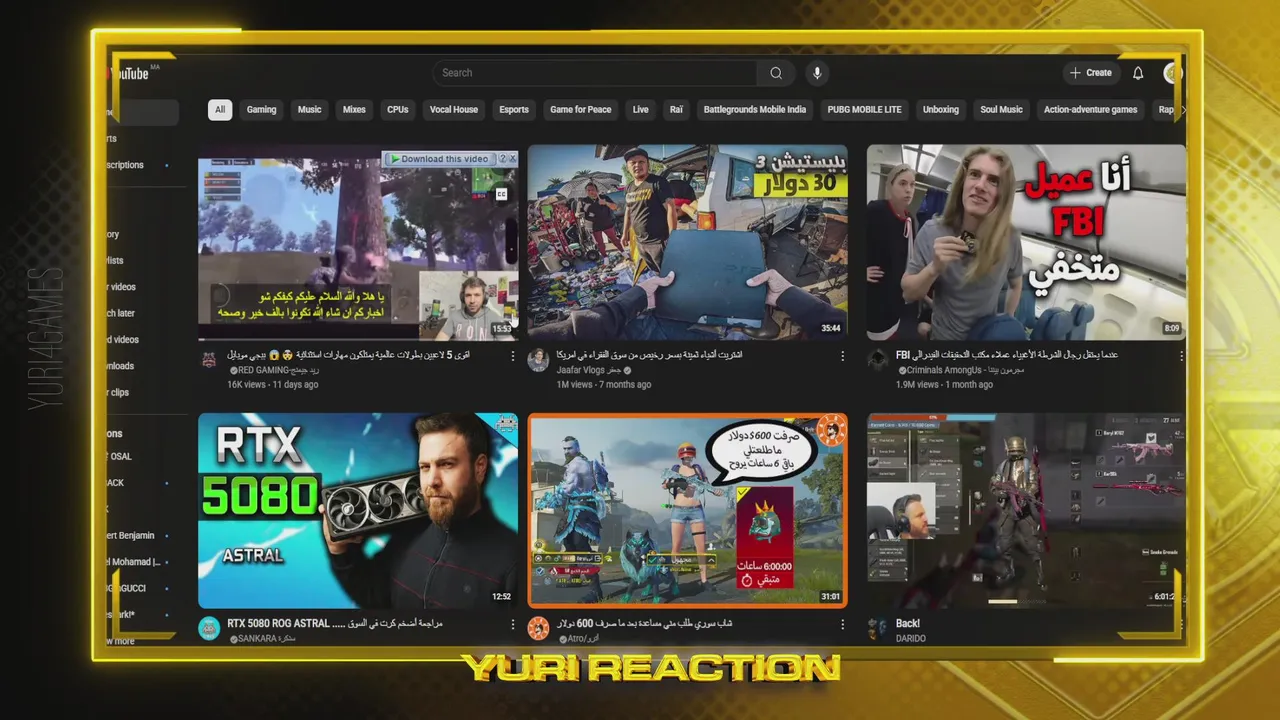
Task: Click the 16K views 11 days ago text
Action: pyautogui.click(x=272, y=384)
